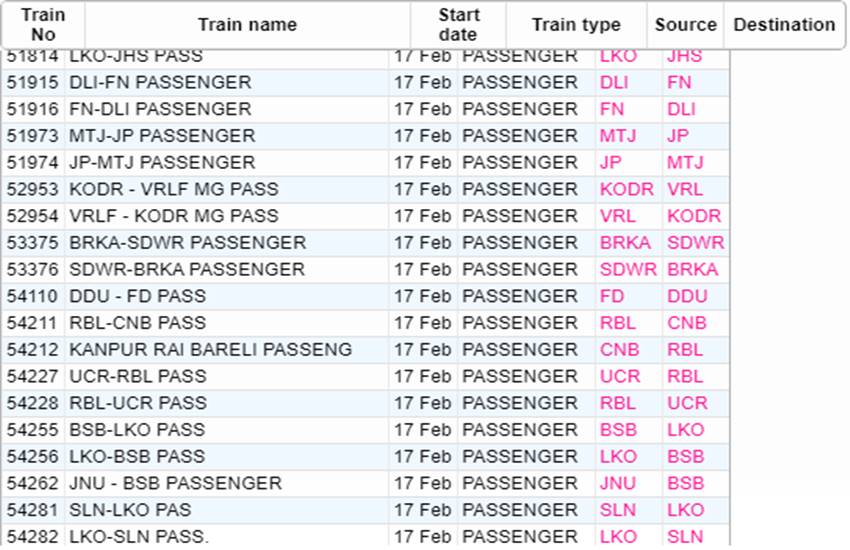Open BSB source link for train 54255
The width and height of the screenshot is (850, 550).
tap(618, 430)
